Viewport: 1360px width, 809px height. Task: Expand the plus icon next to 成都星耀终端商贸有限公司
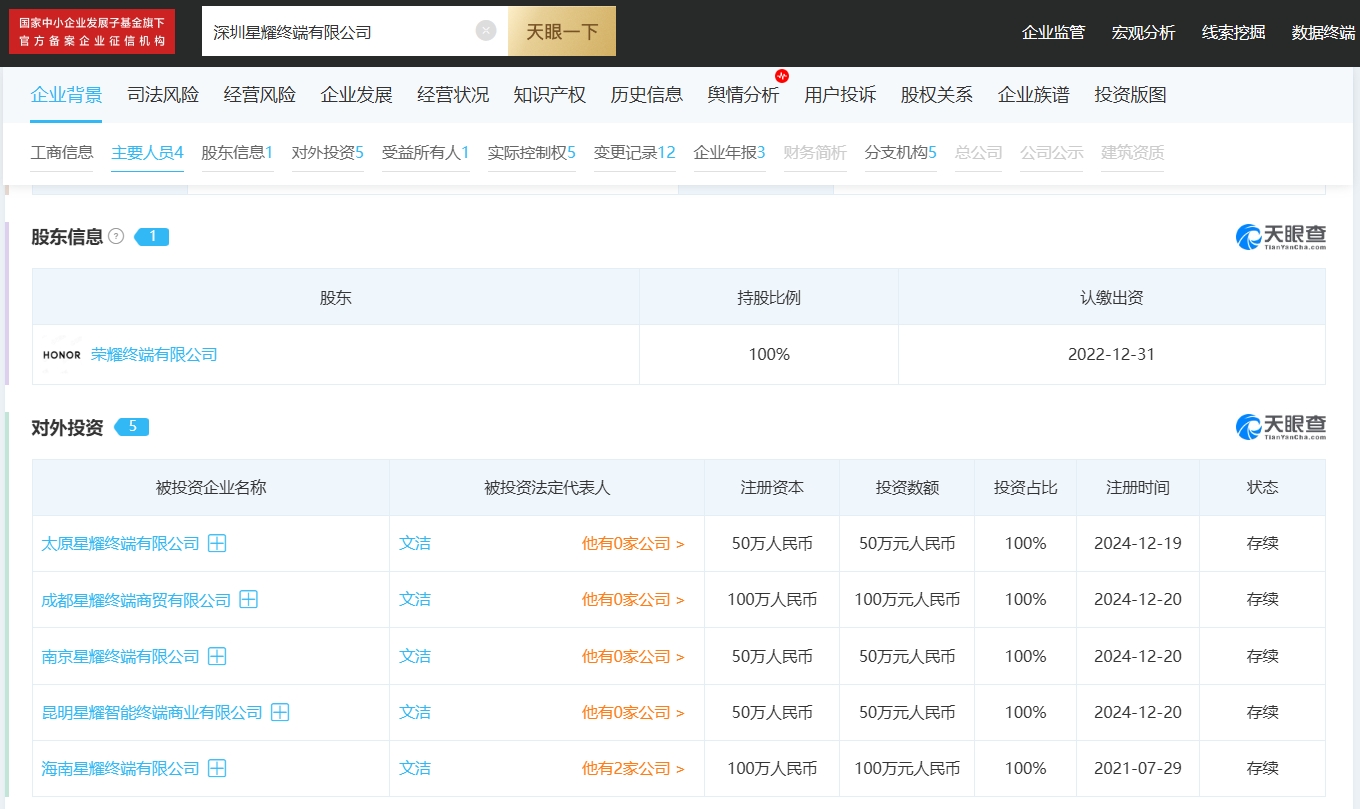point(248,600)
